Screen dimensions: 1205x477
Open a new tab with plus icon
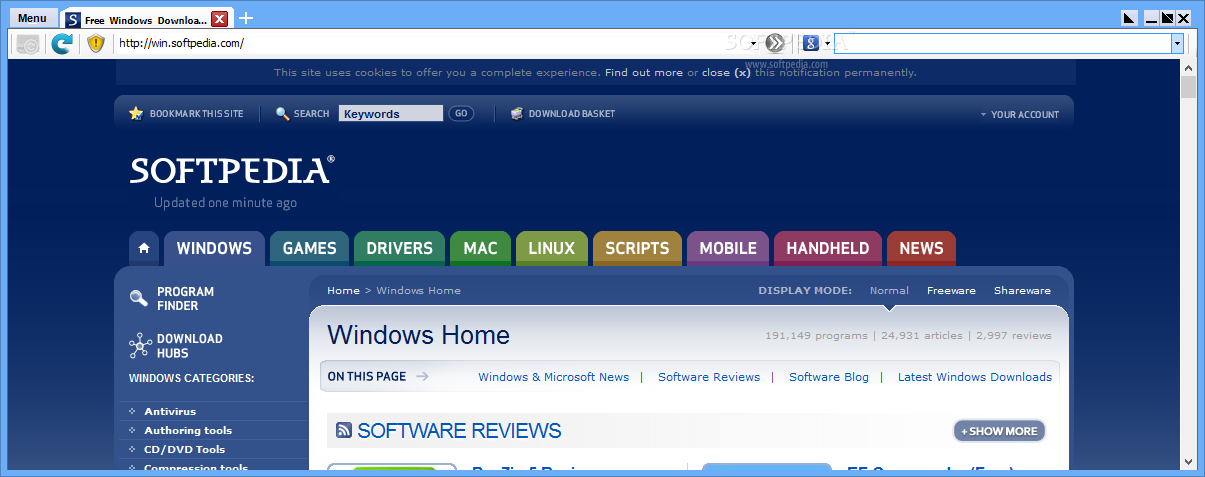(x=246, y=18)
